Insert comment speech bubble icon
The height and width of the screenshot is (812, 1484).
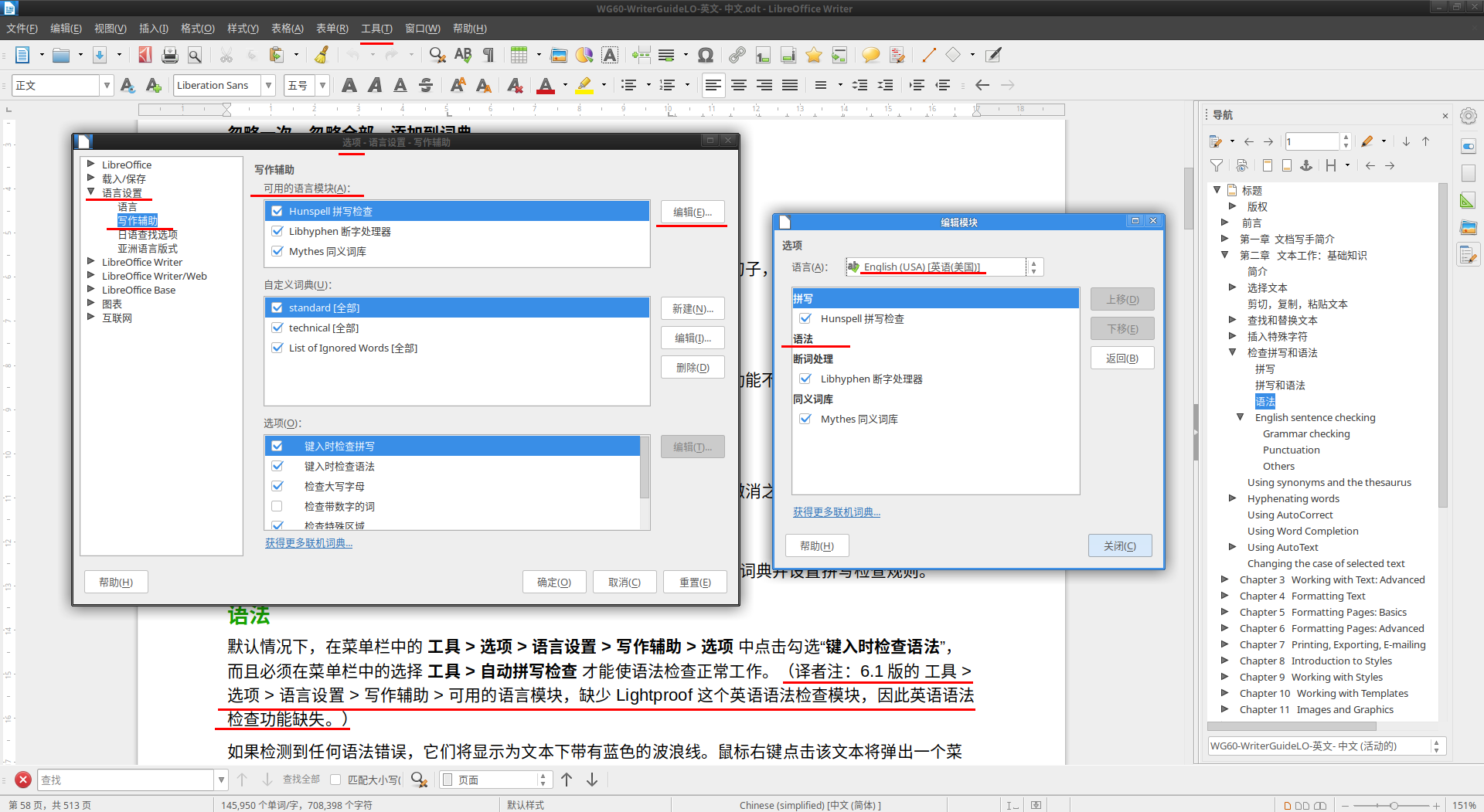pyautogui.click(x=871, y=55)
